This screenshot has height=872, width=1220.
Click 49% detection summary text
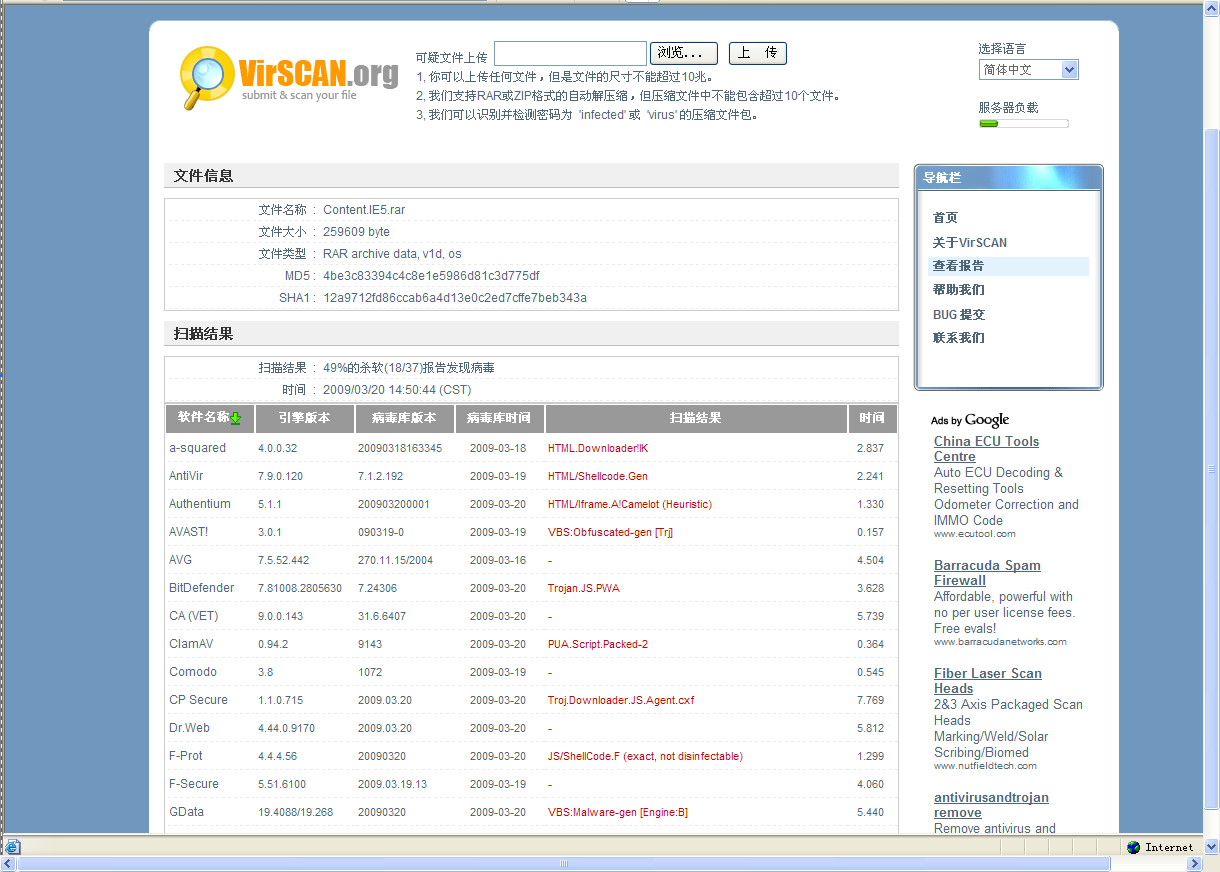pyautogui.click(x=409, y=368)
